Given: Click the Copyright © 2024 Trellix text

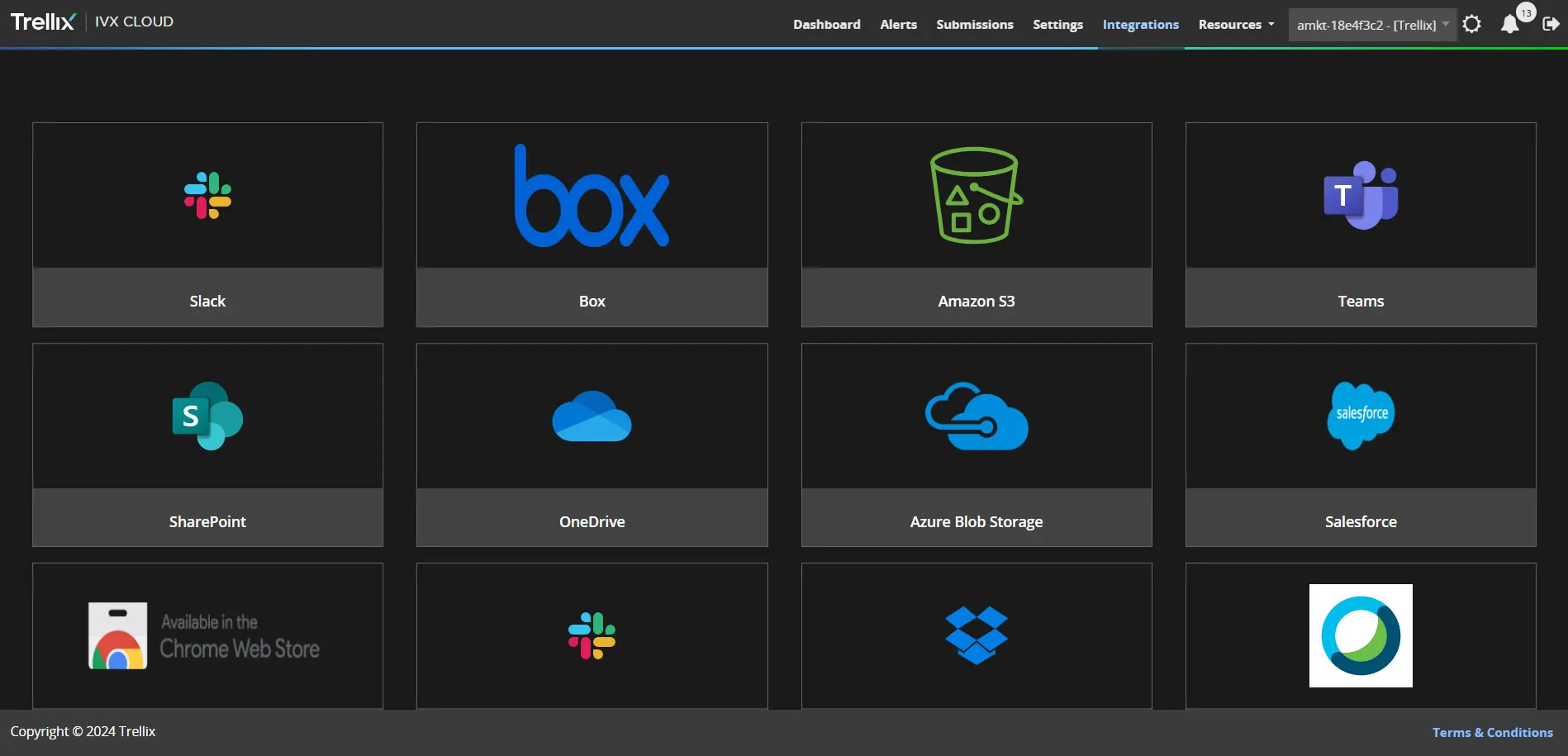Looking at the screenshot, I should click(x=83, y=732).
